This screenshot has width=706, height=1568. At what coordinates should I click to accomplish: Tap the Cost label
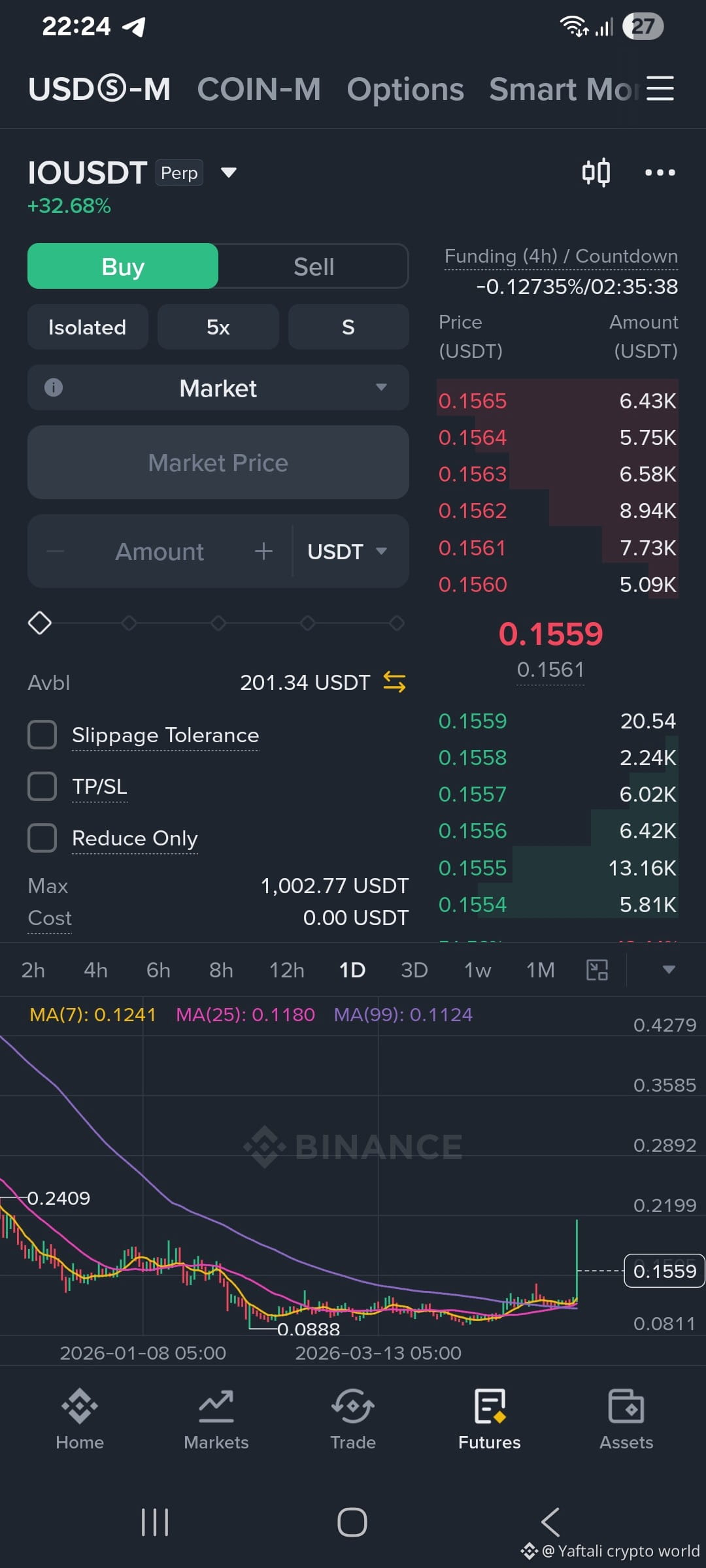[x=50, y=918]
